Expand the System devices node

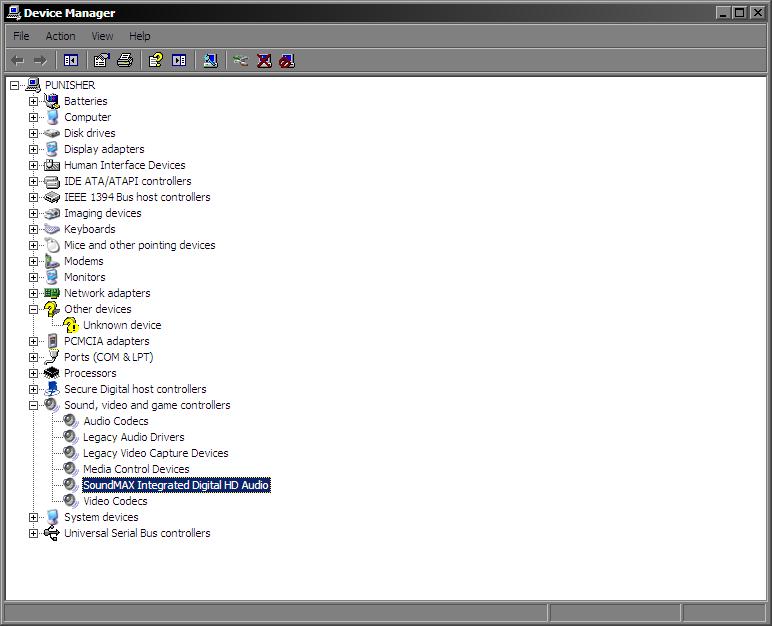click(33, 517)
